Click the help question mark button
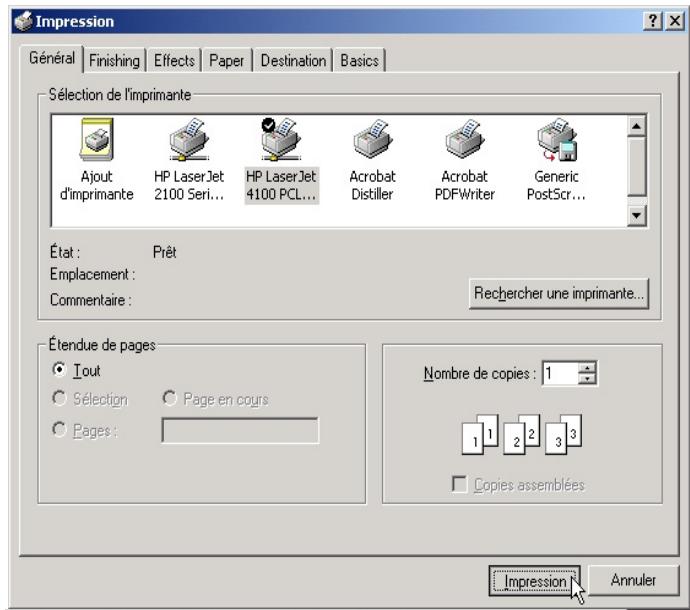Viewport: 690px width, 610px height. point(653,21)
